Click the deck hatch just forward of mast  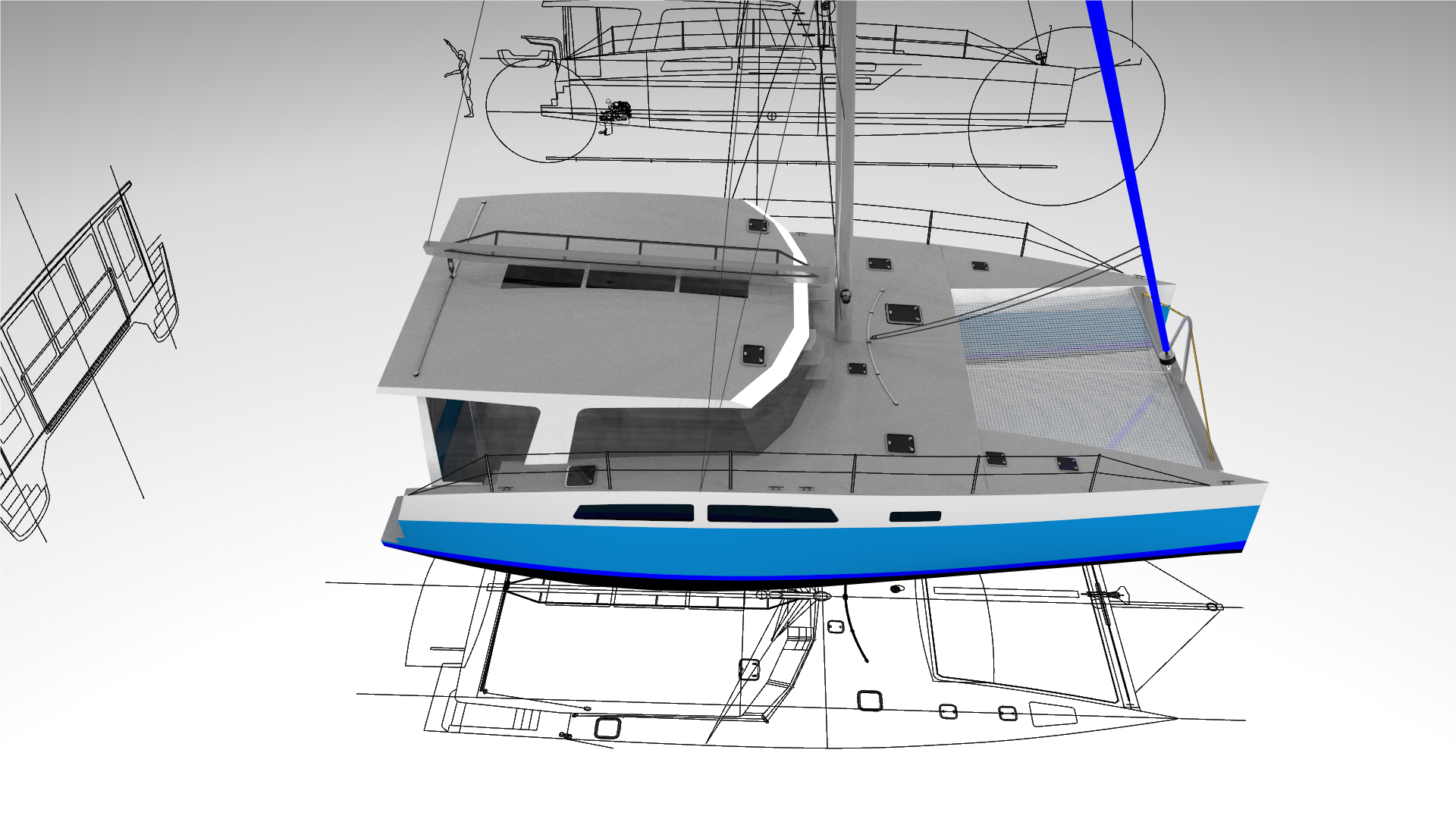click(903, 313)
